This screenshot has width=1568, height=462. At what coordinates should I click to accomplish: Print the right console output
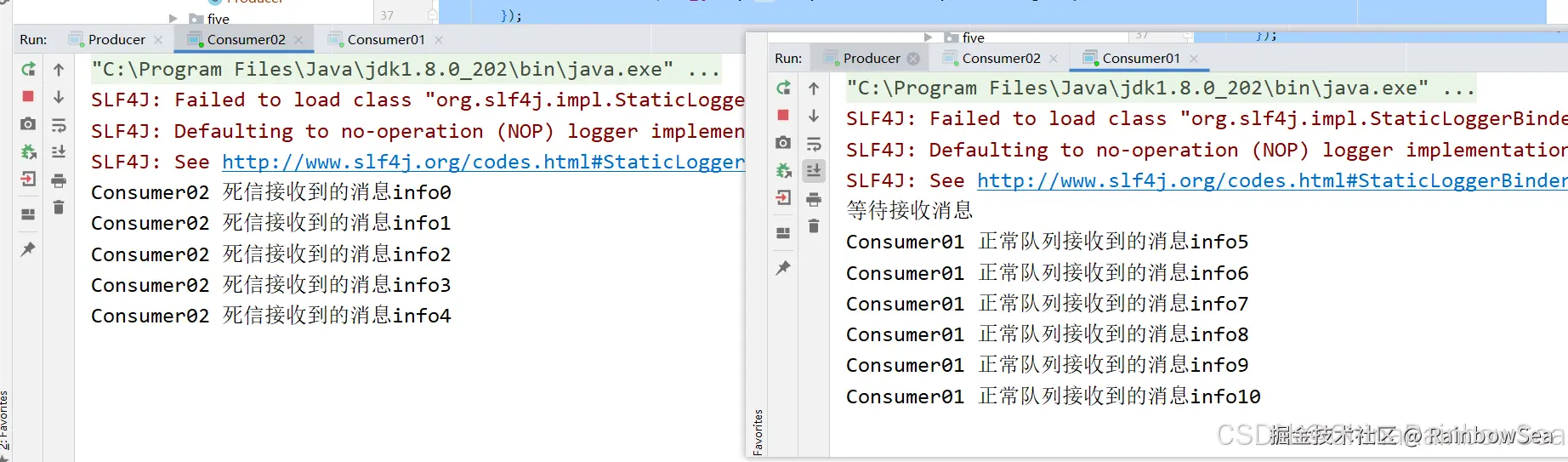click(814, 199)
